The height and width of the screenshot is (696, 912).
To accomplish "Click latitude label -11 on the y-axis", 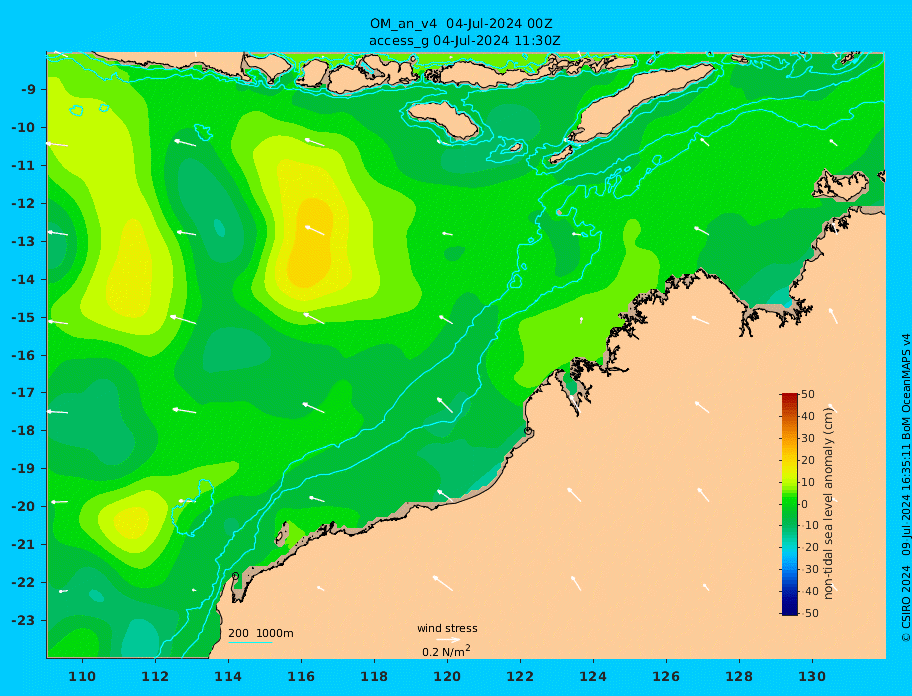I will (23, 166).
